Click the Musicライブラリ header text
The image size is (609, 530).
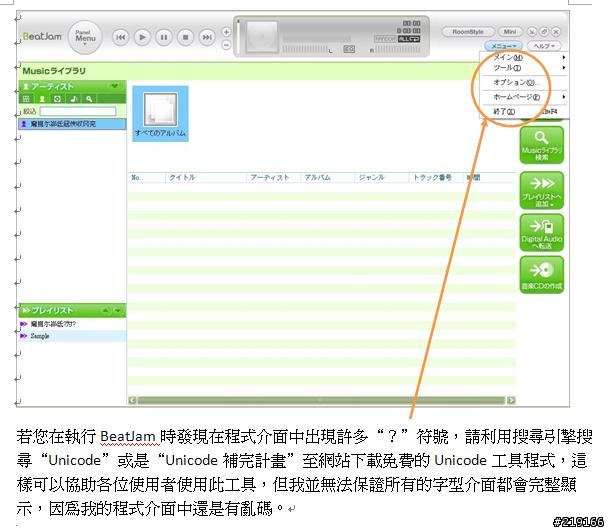click(x=54, y=71)
